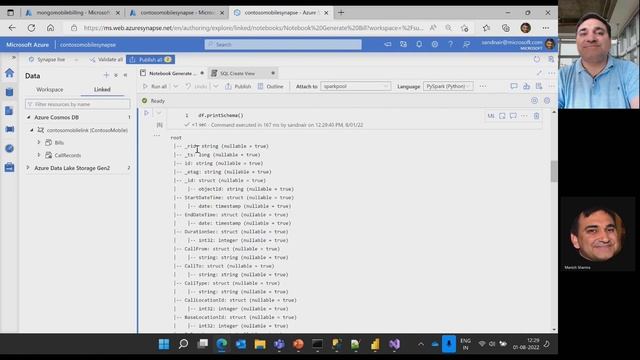Select the CallRecords tree item
This screenshot has height=360, width=640.
(67, 155)
